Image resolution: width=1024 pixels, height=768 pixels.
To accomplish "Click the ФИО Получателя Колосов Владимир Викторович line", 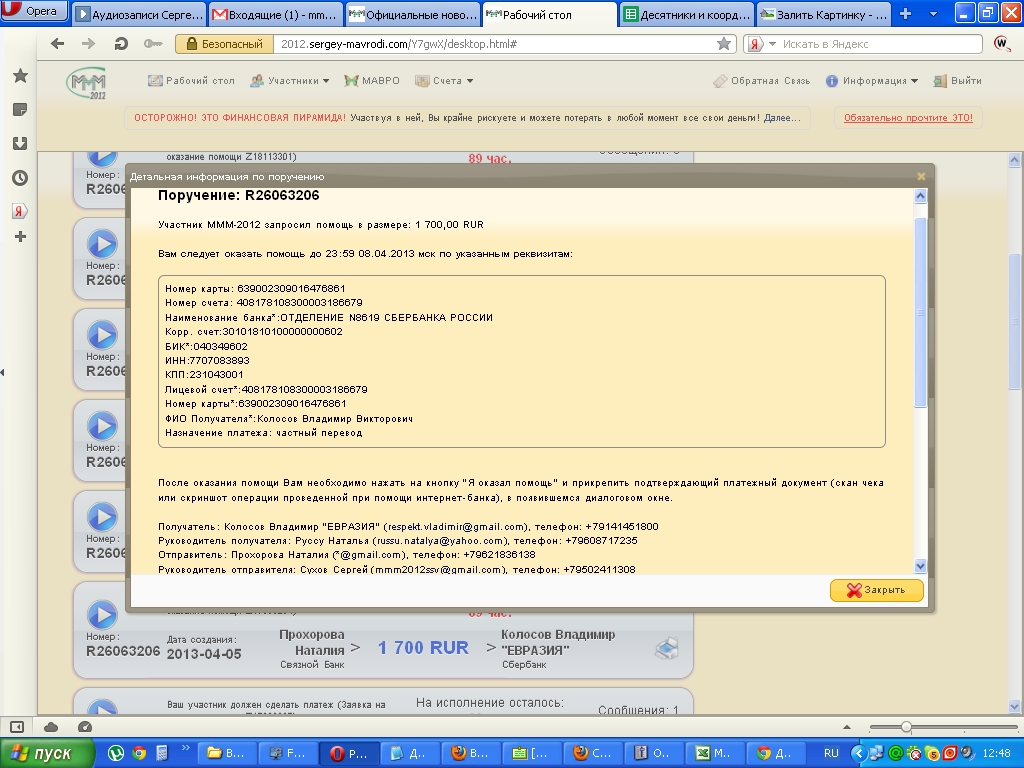I will 289,419.
